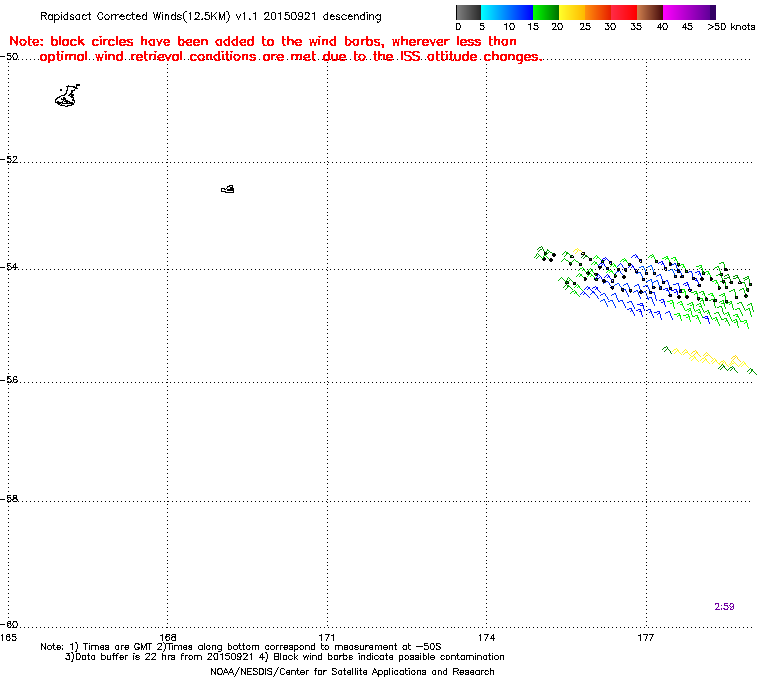Click the -52 latitude axis label
Screen dimensions: 760x688
coord(10,160)
